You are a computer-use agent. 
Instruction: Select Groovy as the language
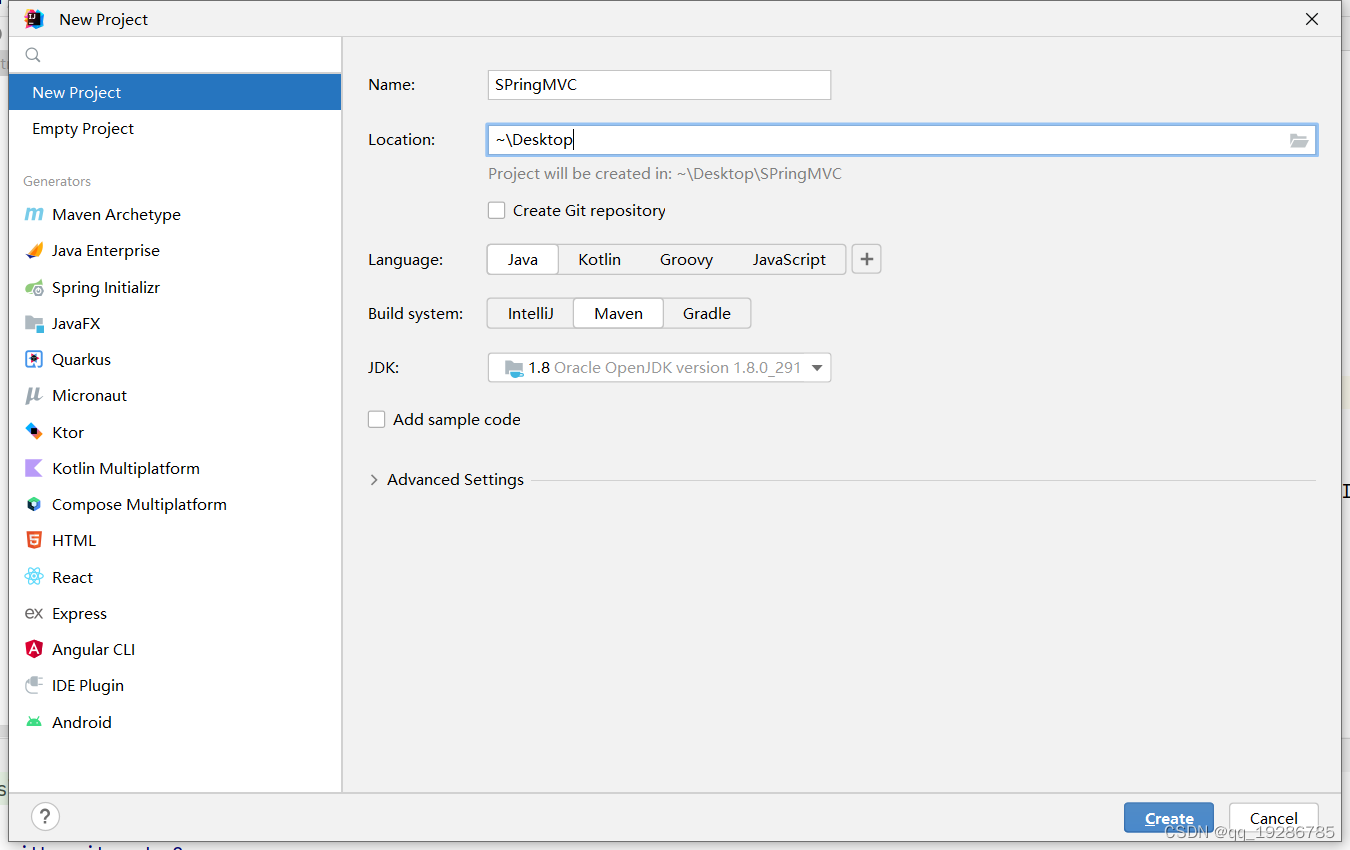click(686, 259)
